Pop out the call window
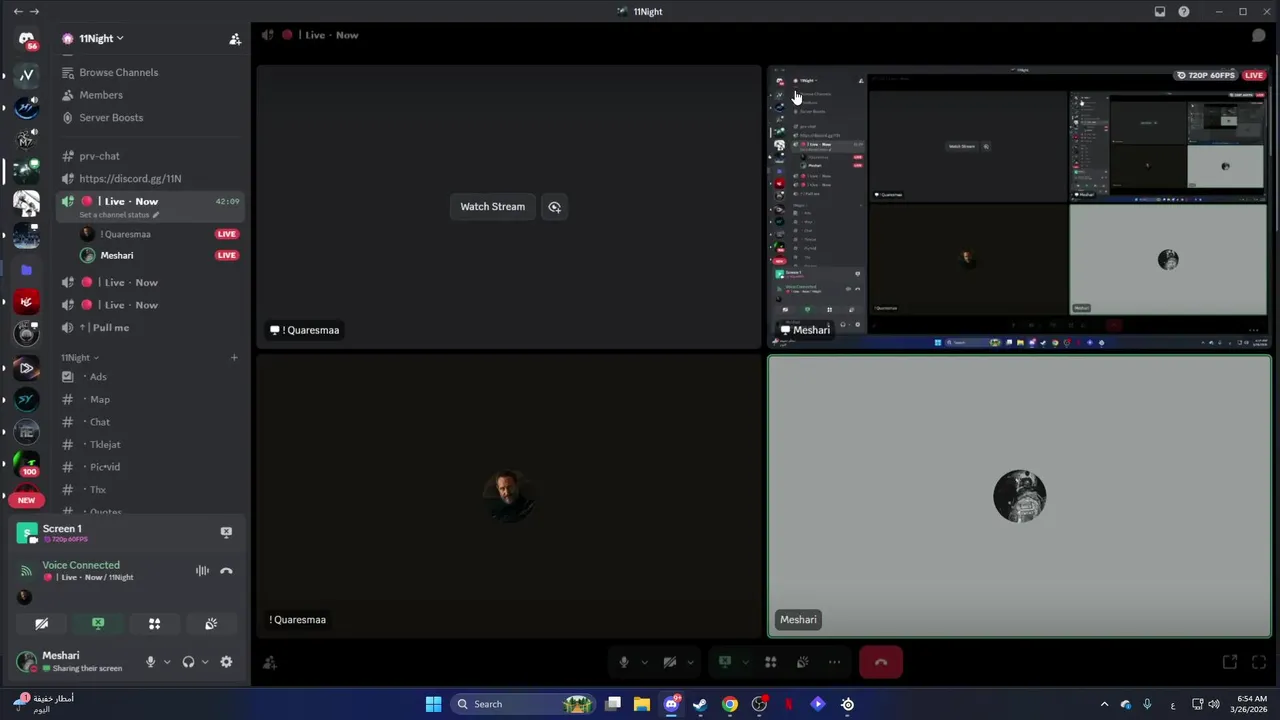The image size is (1280, 720). (1230, 662)
